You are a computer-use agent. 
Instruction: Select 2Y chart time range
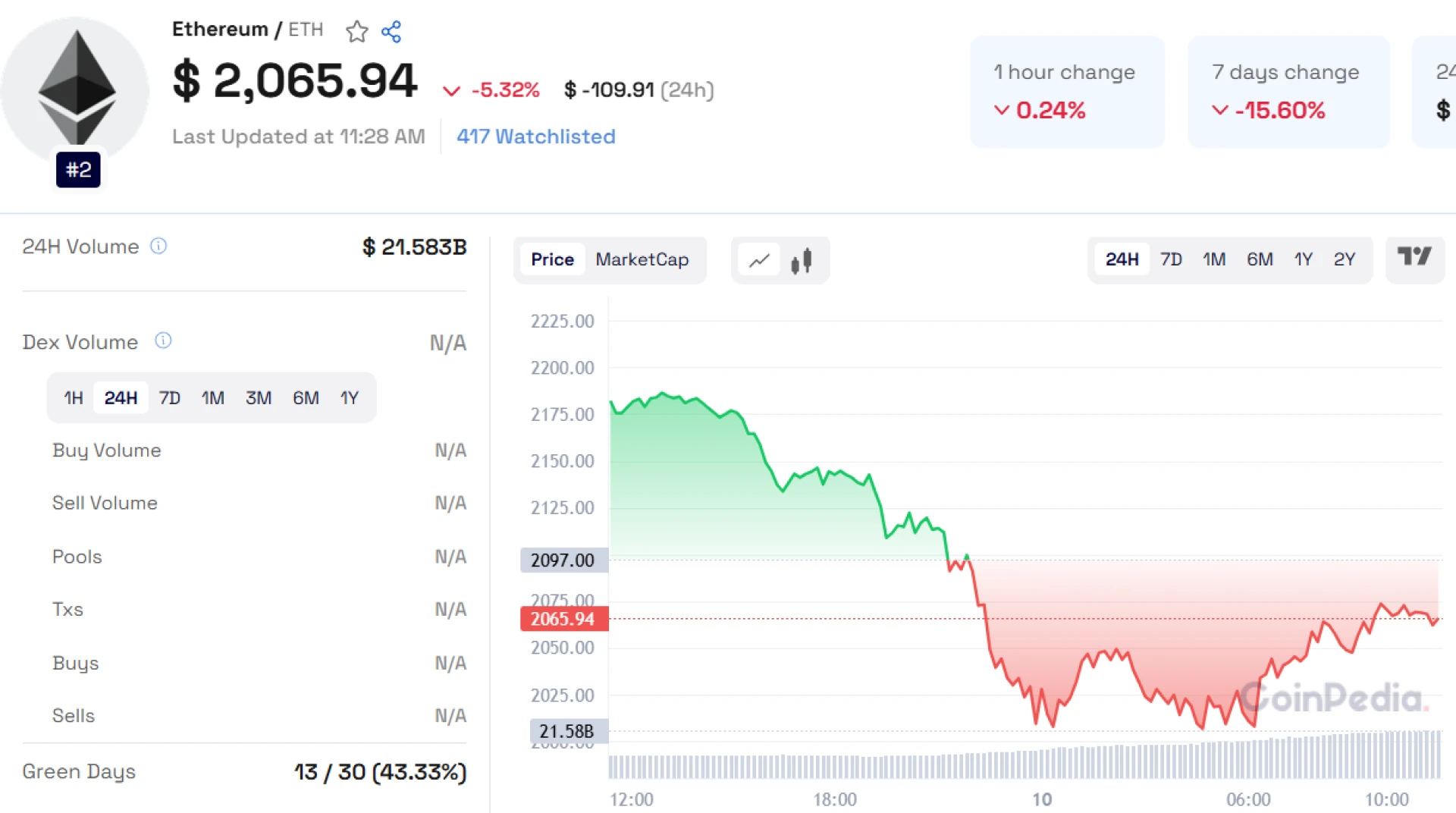[x=1344, y=259]
